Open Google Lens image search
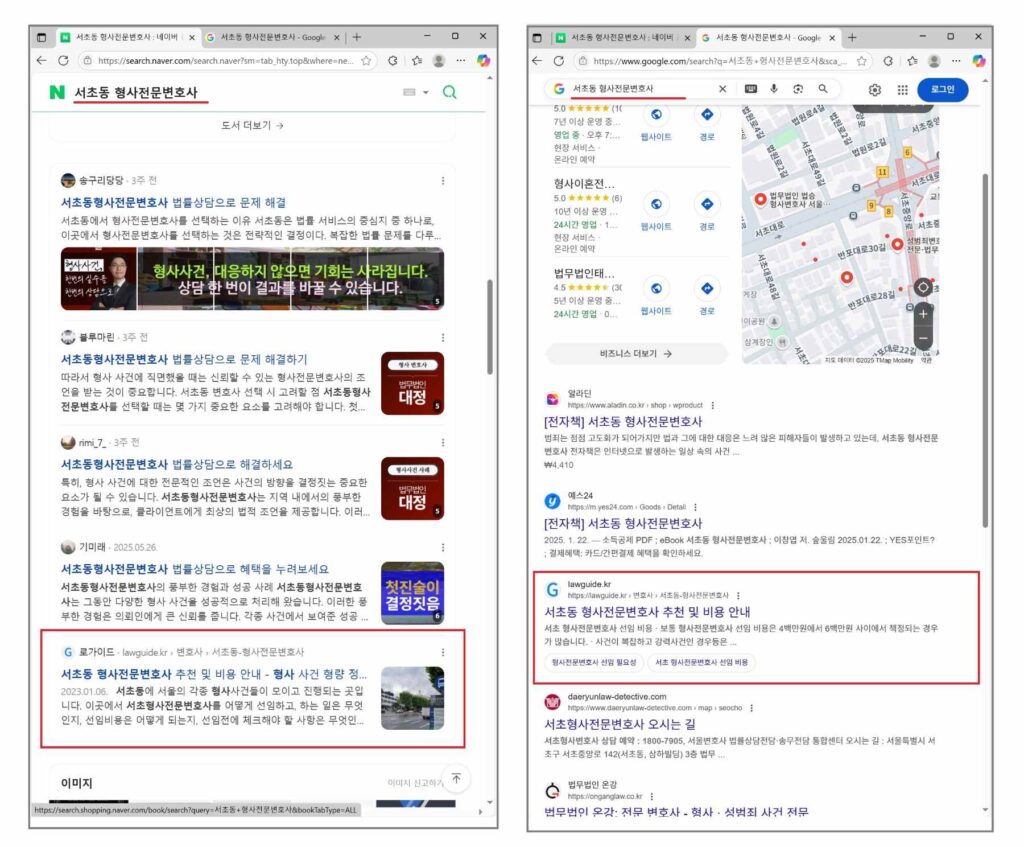Viewport: 1024px width, 847px height. click(x=798, y=89)
